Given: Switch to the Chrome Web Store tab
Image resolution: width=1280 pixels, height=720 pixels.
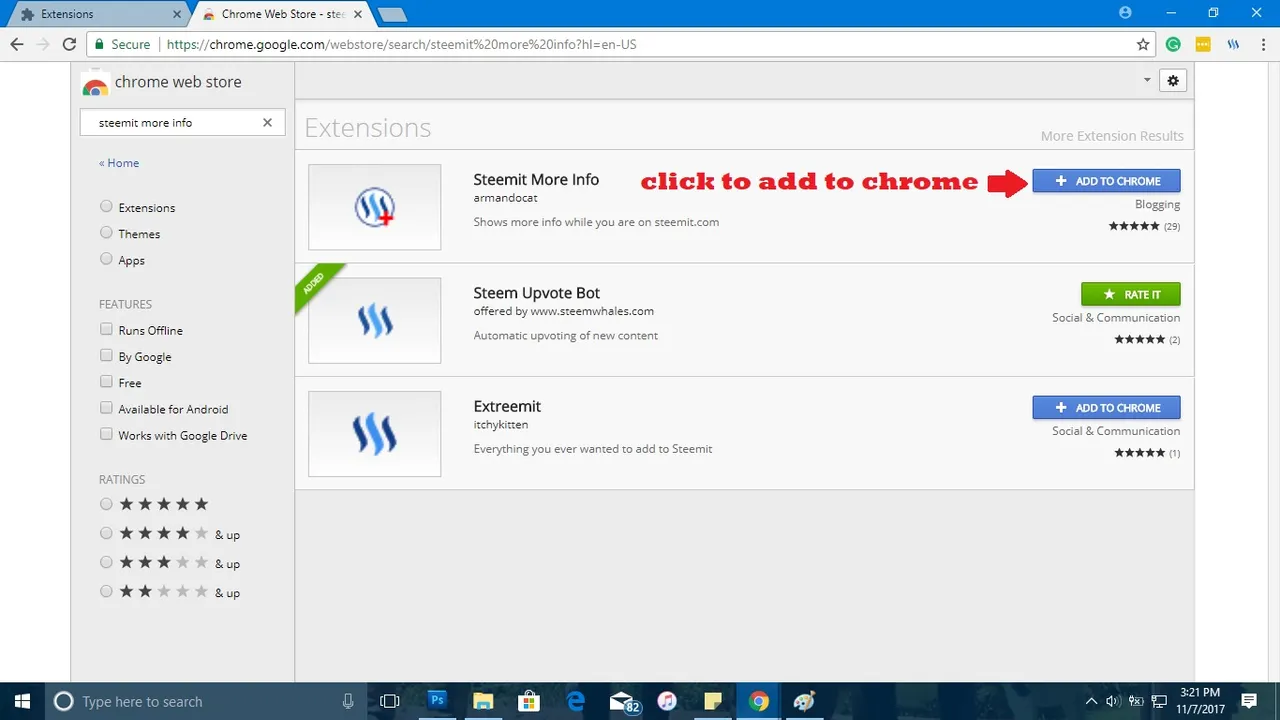Looking at the screenshot, I should tap(282, 14).
